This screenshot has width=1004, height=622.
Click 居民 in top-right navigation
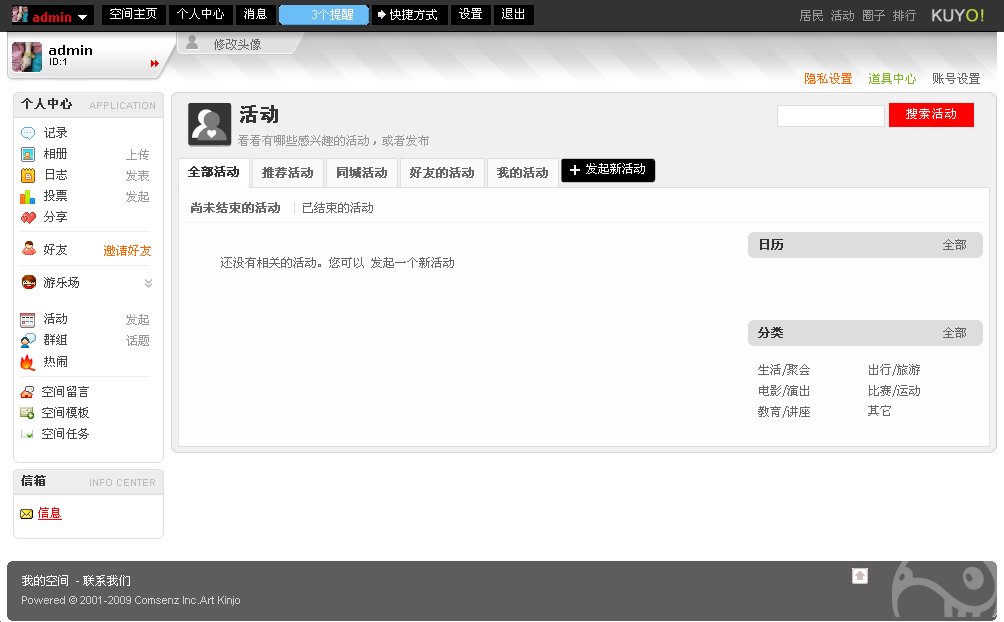811,15
